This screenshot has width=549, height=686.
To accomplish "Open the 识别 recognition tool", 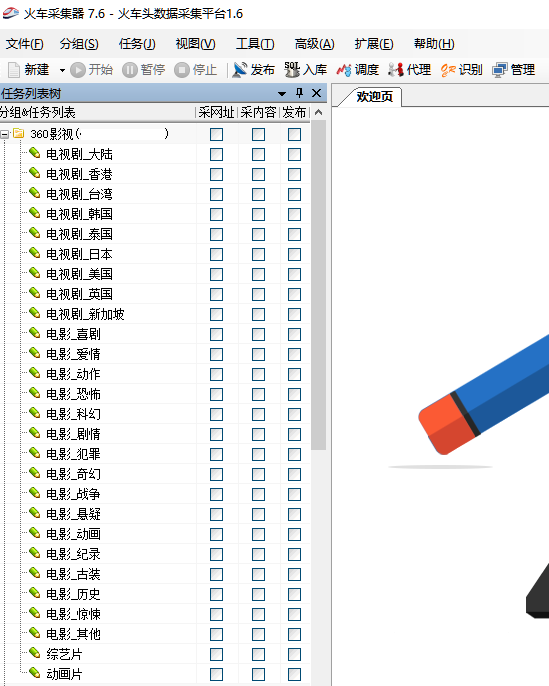I will [x=448, y=70].
